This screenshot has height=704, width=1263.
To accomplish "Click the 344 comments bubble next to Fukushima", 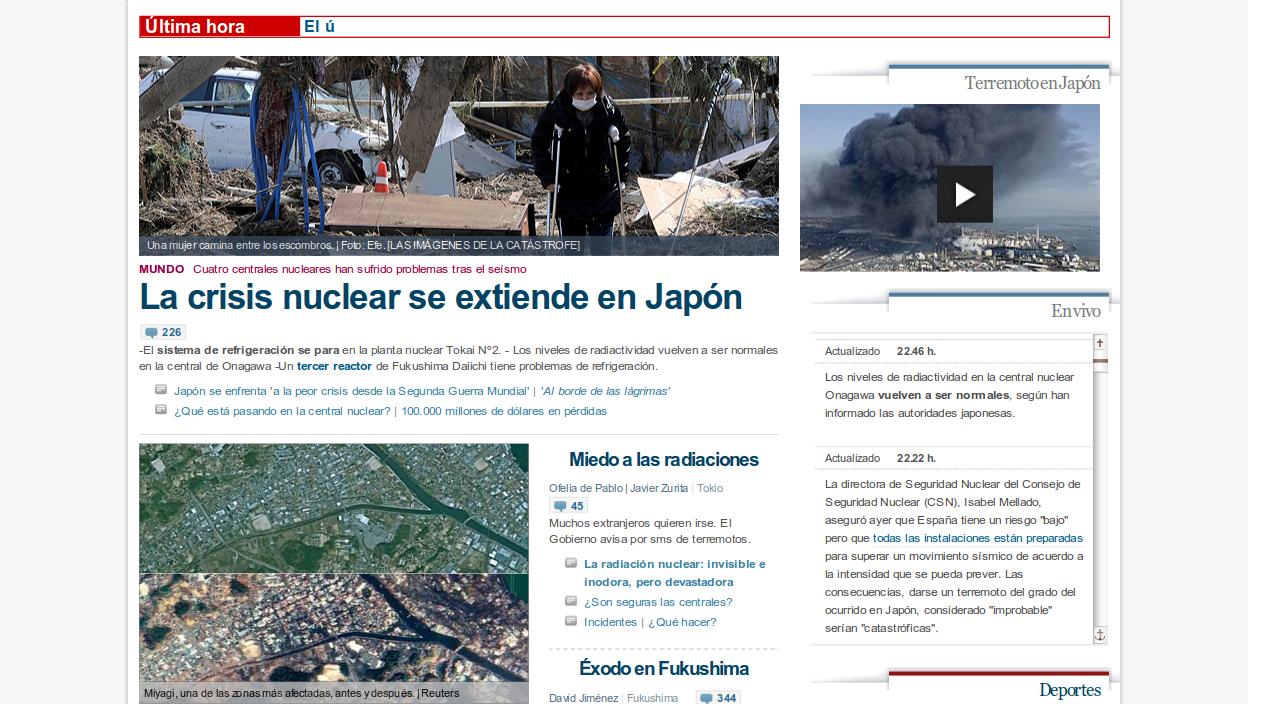I will coord(718,698).
